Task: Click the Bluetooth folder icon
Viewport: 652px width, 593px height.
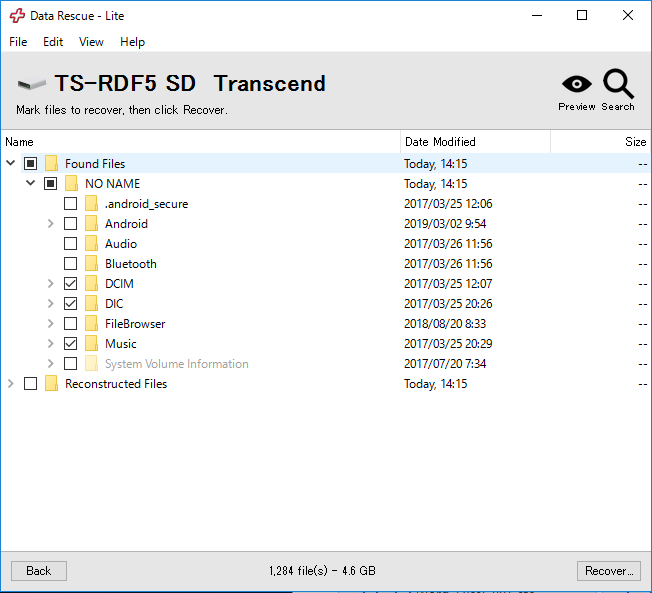Action: pos(91,264)
